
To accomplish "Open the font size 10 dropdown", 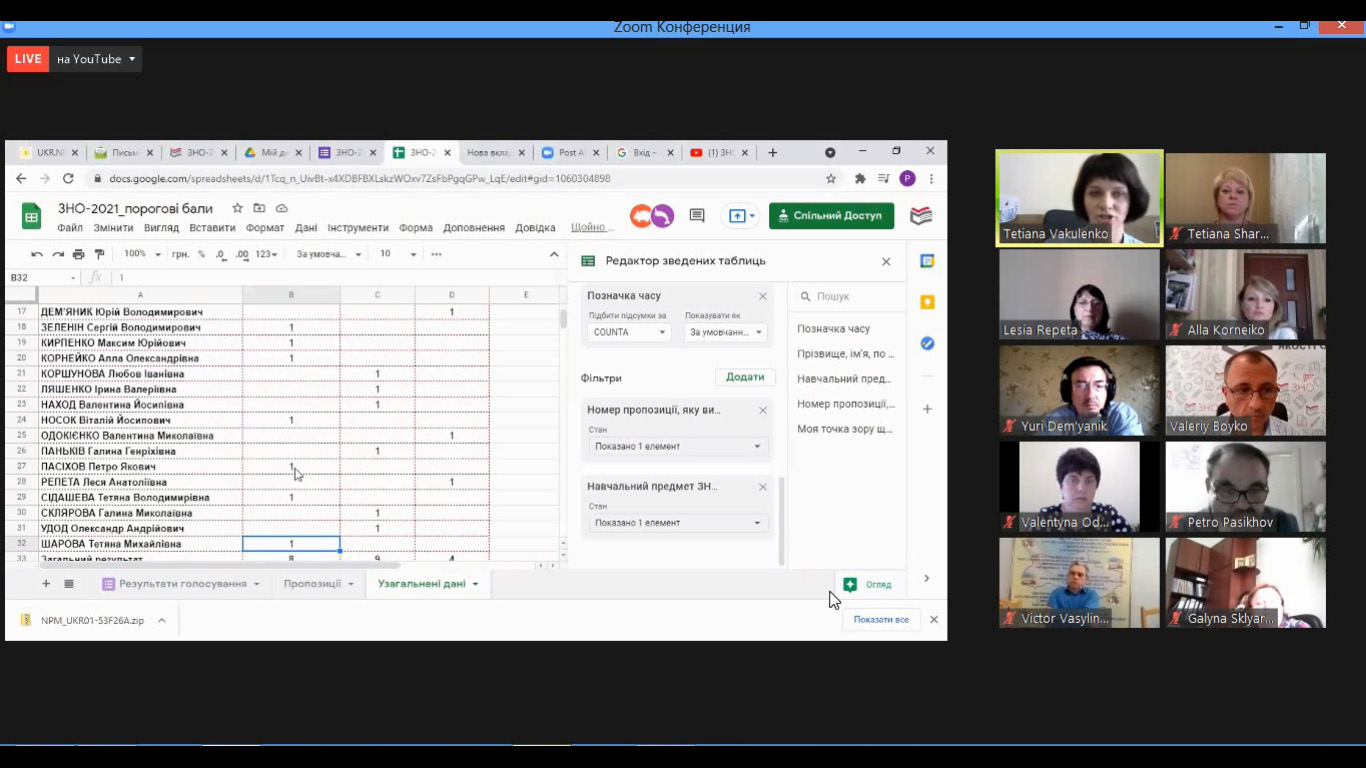I will tap(398, 254).
